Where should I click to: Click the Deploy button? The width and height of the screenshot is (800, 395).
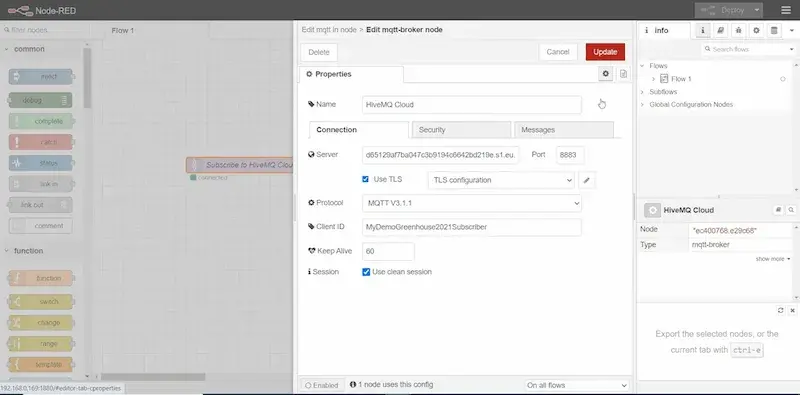click(723, 10)
